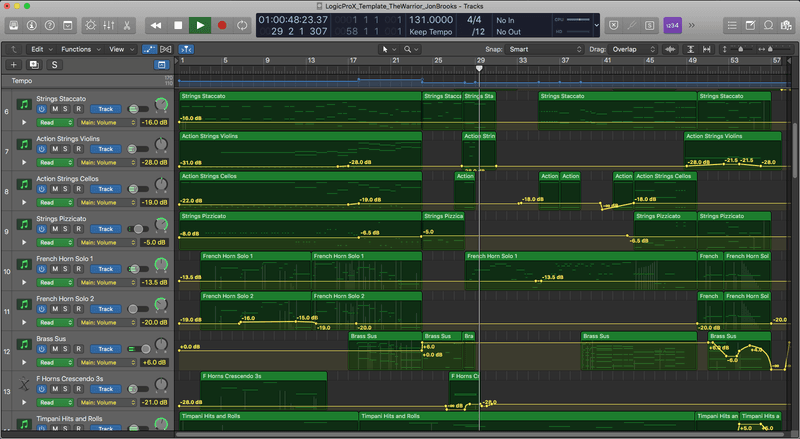800x439 pixels.
Task: Toggle power on Strings Pizzicato track
Action: (x=41, y=229)
